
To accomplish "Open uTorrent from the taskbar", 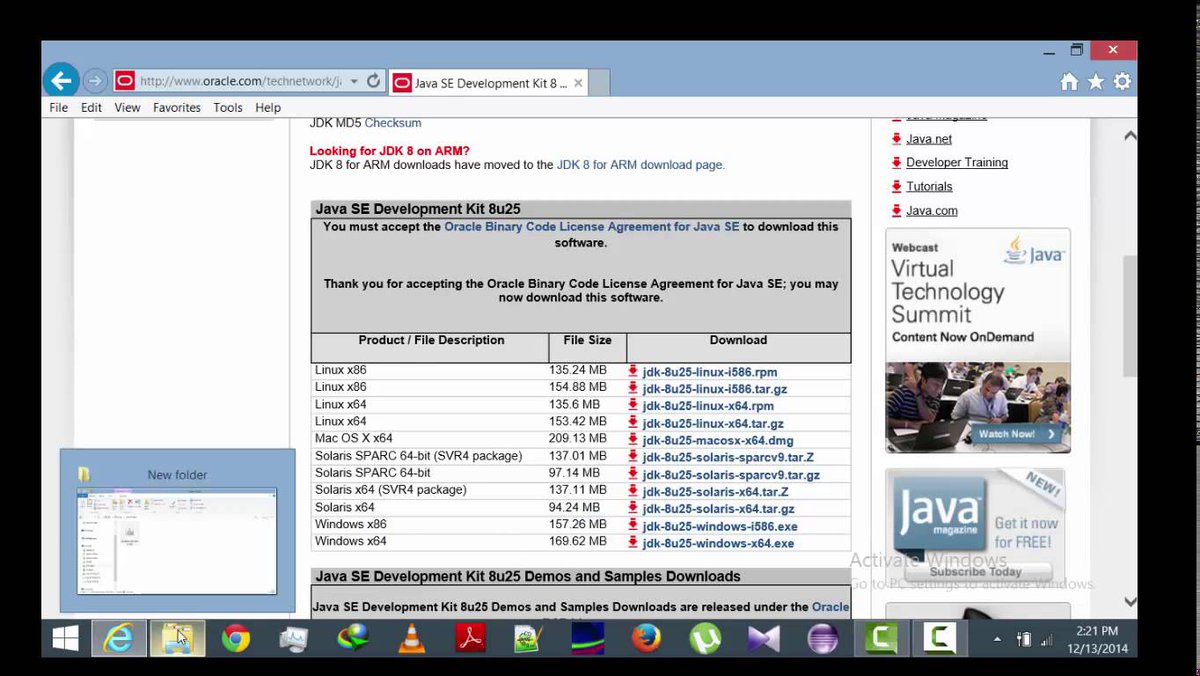I will pyautogui.click(x=705, y=638).
